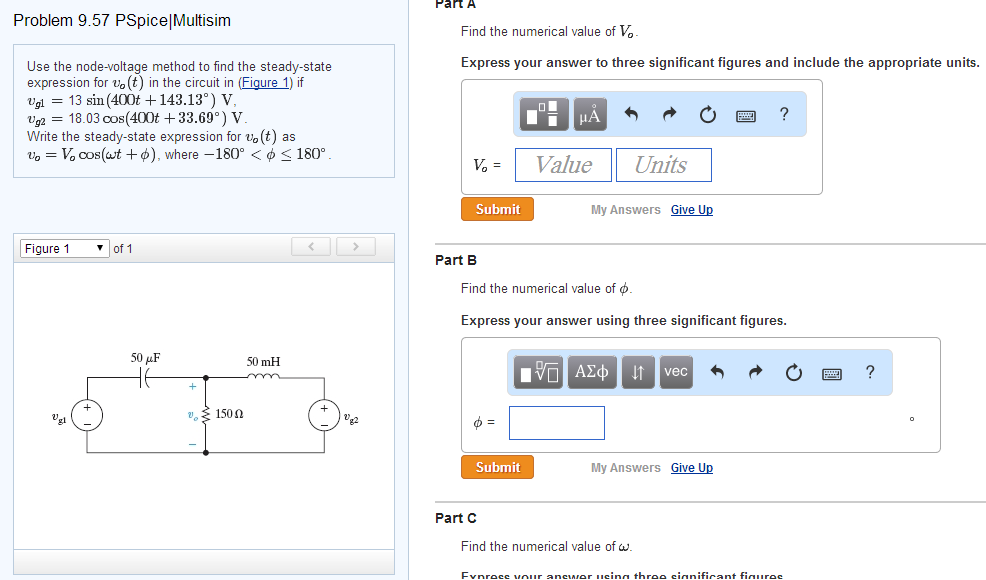Reset Part A answer with the reset icon
Screen dimensions: 986x580
pos(707,114)
